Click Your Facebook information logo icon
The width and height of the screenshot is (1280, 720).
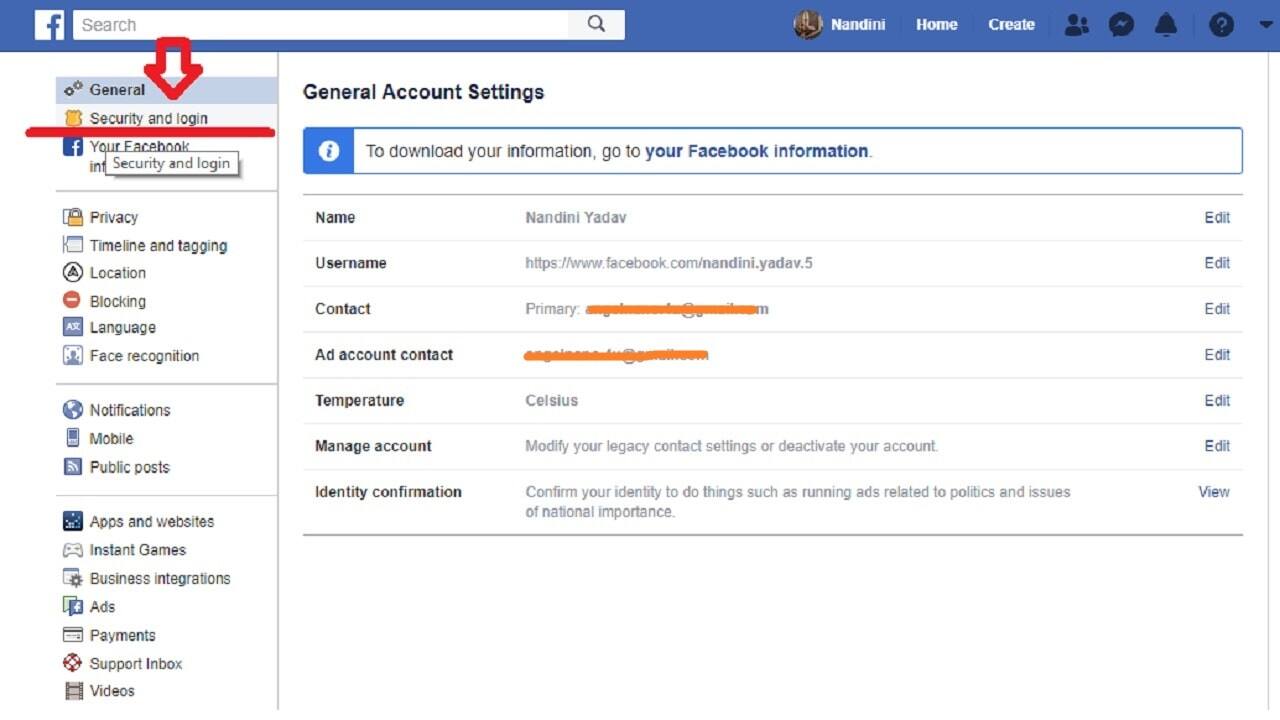(x=73, y=147)
